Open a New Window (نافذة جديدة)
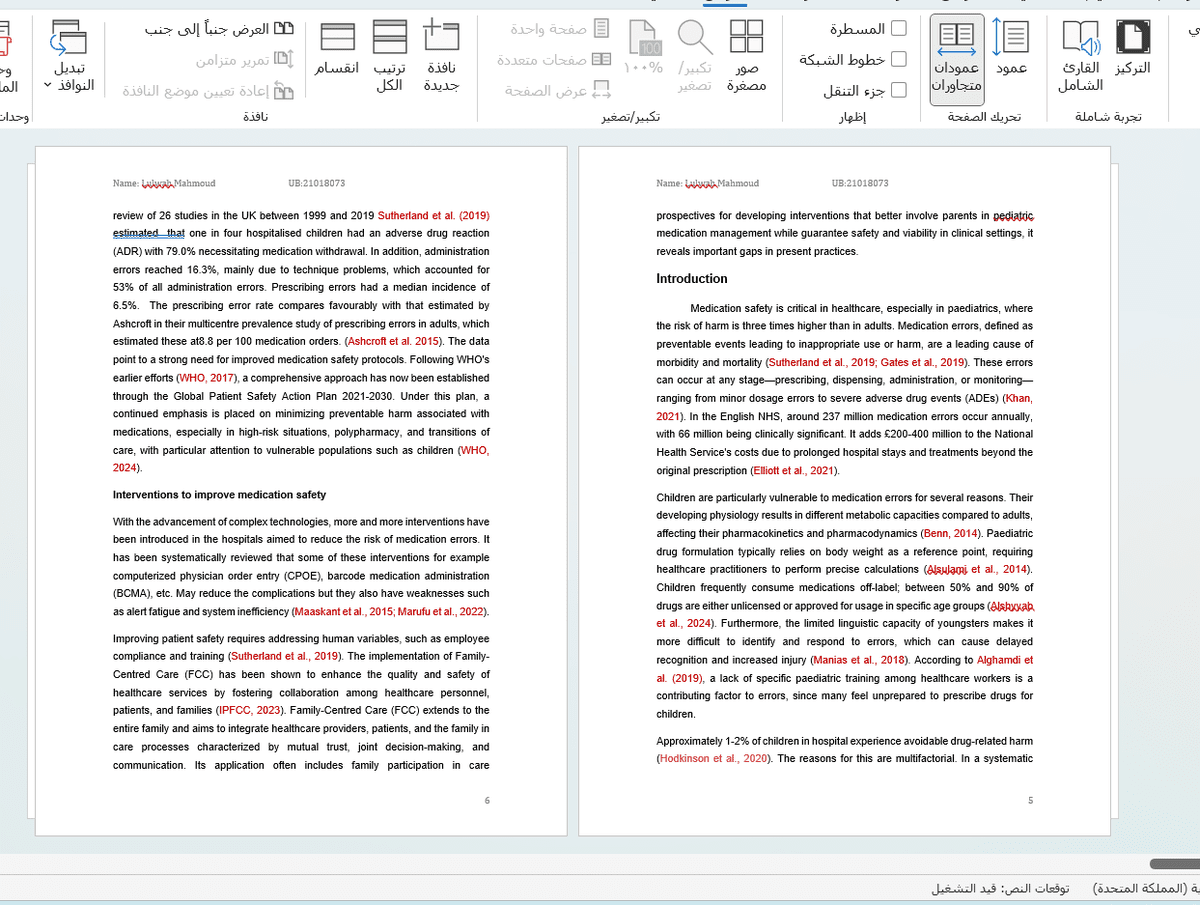 [441, 57]
